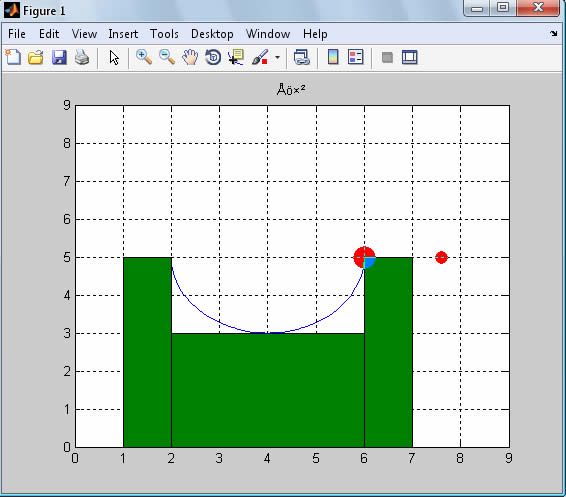
Task: Insert a colorbar using the toolbar icon
Action: [333, 57]
